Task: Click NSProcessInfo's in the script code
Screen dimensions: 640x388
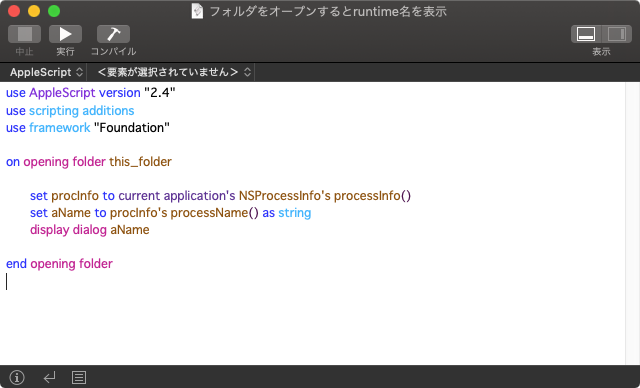Action: tap(284, 196)
